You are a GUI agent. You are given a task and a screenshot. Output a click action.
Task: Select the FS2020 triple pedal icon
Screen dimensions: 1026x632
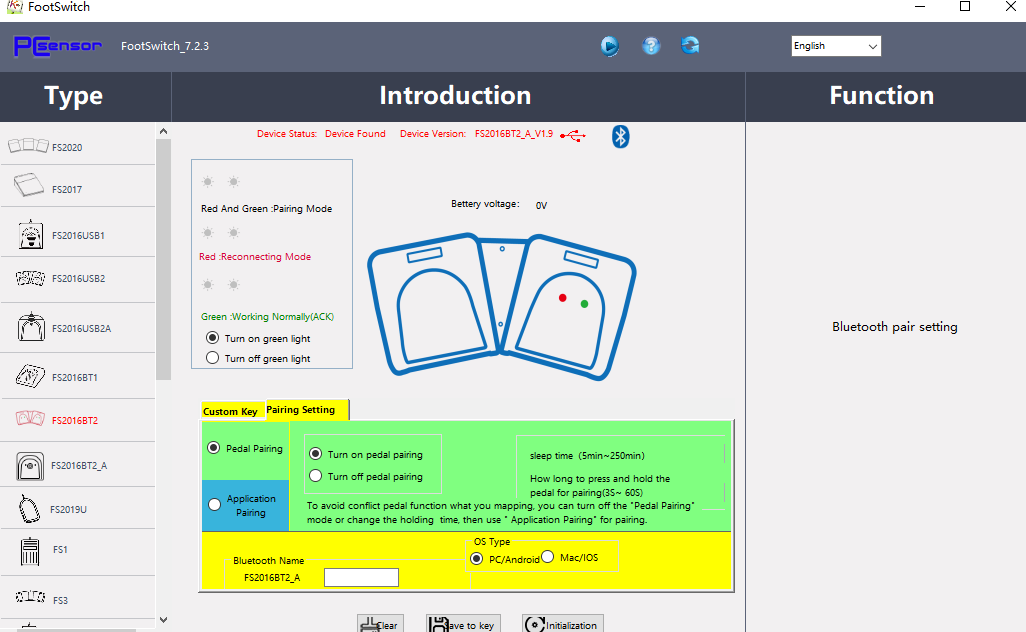pyautogui.click(x=28, y=145)
